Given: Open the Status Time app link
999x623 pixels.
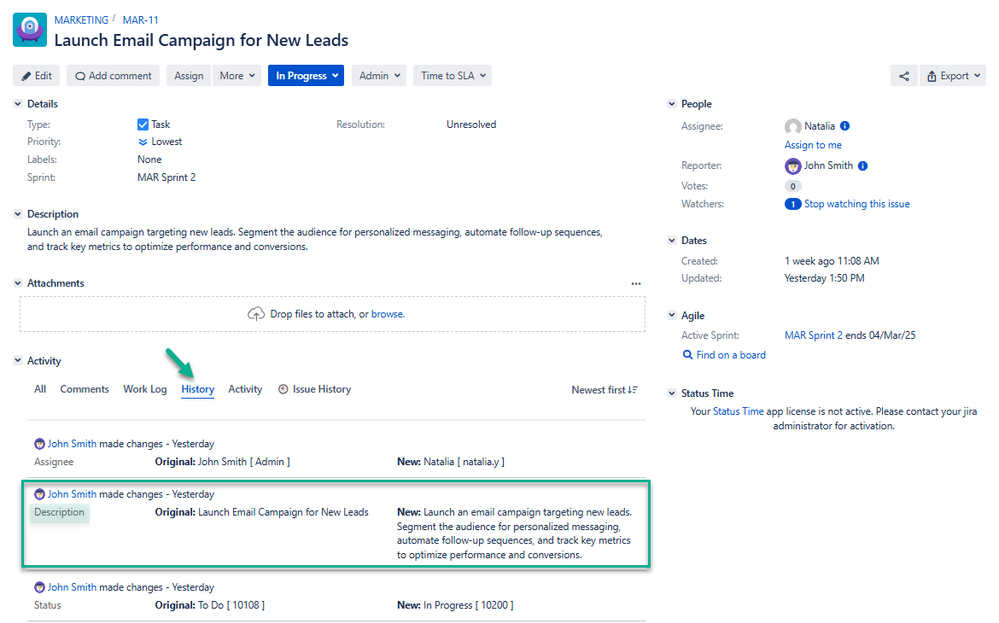Looking at the screenshot, I should point(738,412).
